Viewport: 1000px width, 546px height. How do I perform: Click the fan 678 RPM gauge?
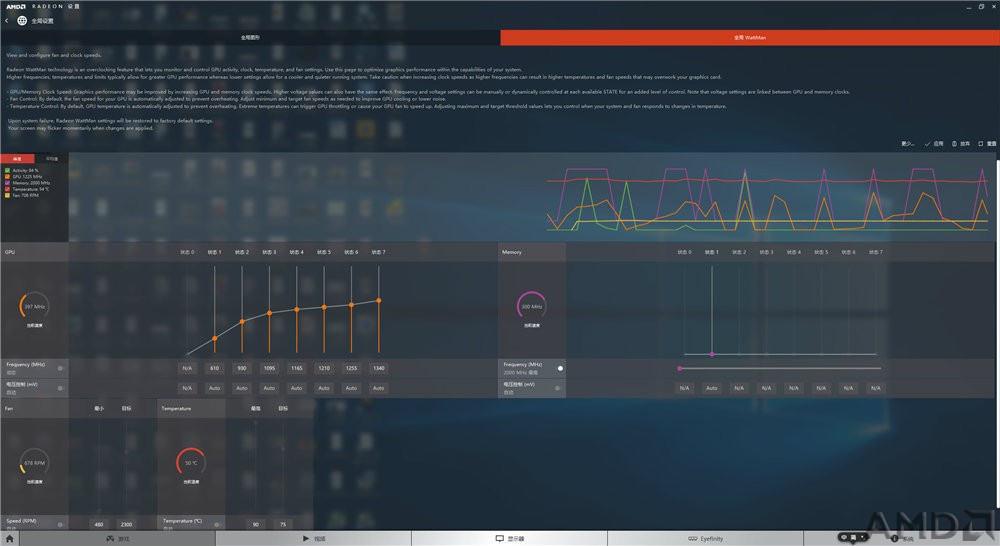pos(34,462)
